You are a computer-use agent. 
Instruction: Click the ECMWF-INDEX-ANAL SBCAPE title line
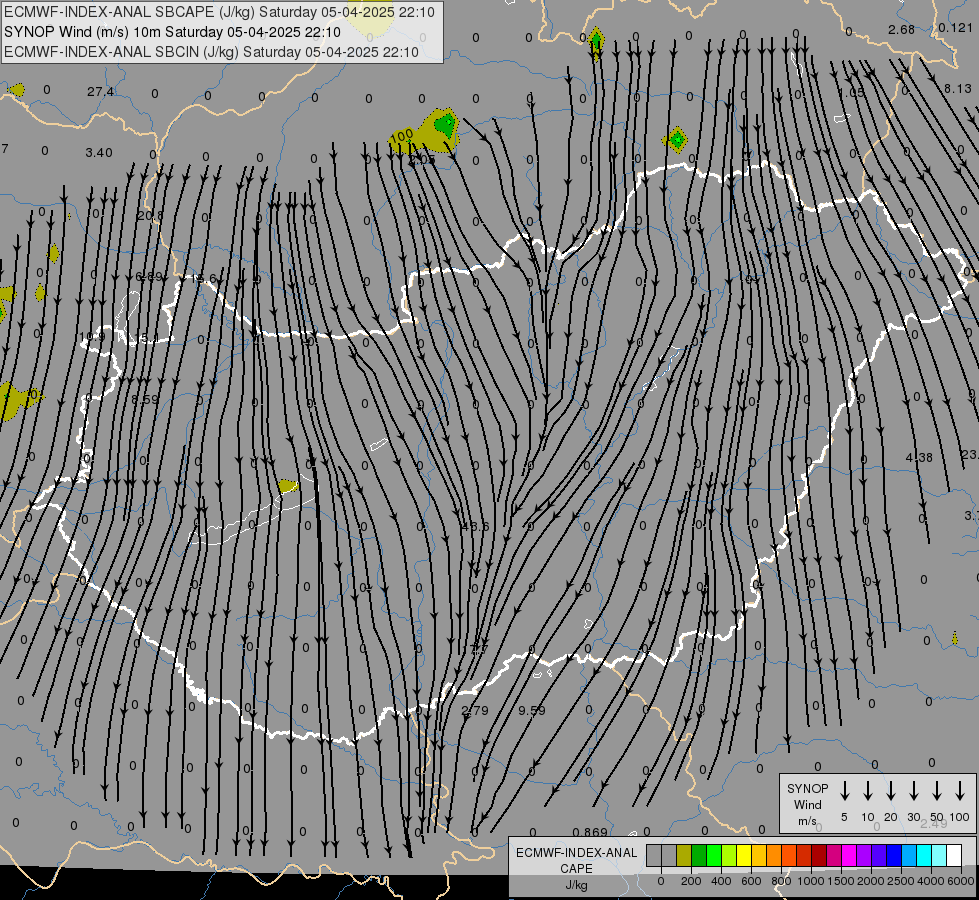tap(219, 12)
